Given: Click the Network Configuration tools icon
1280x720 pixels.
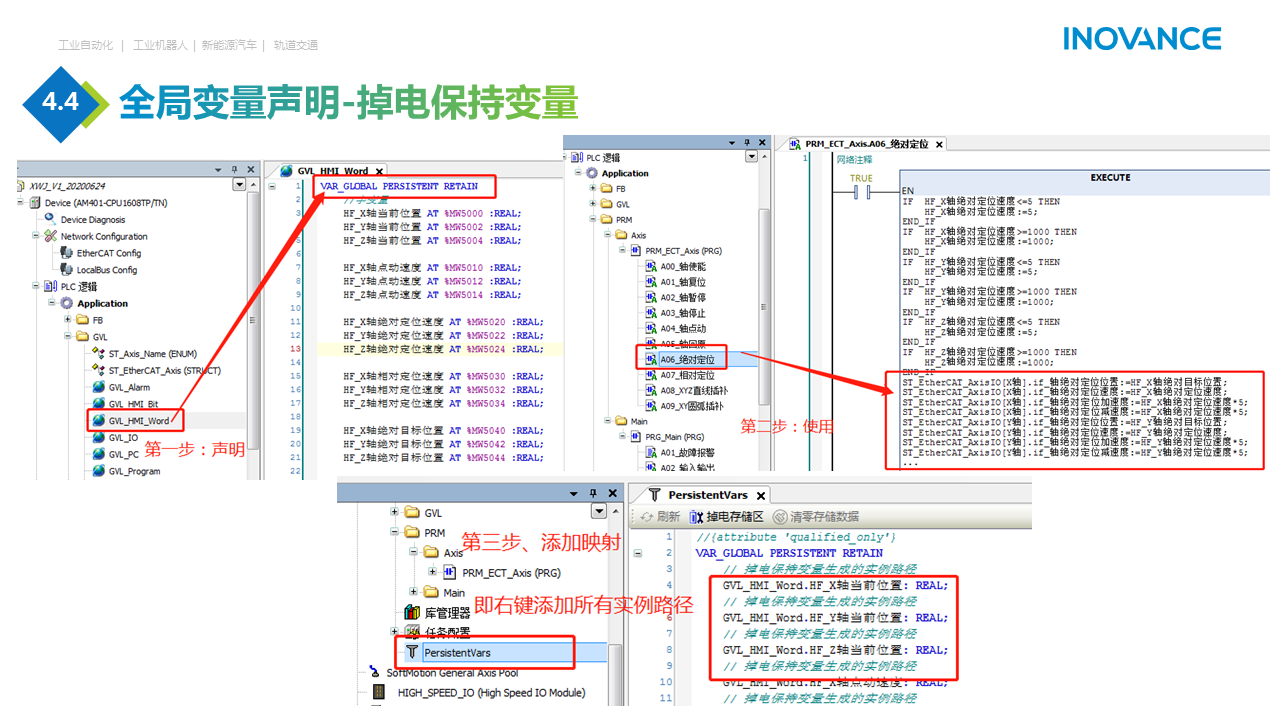Looking at the screenshot, I should coord(50,236).
